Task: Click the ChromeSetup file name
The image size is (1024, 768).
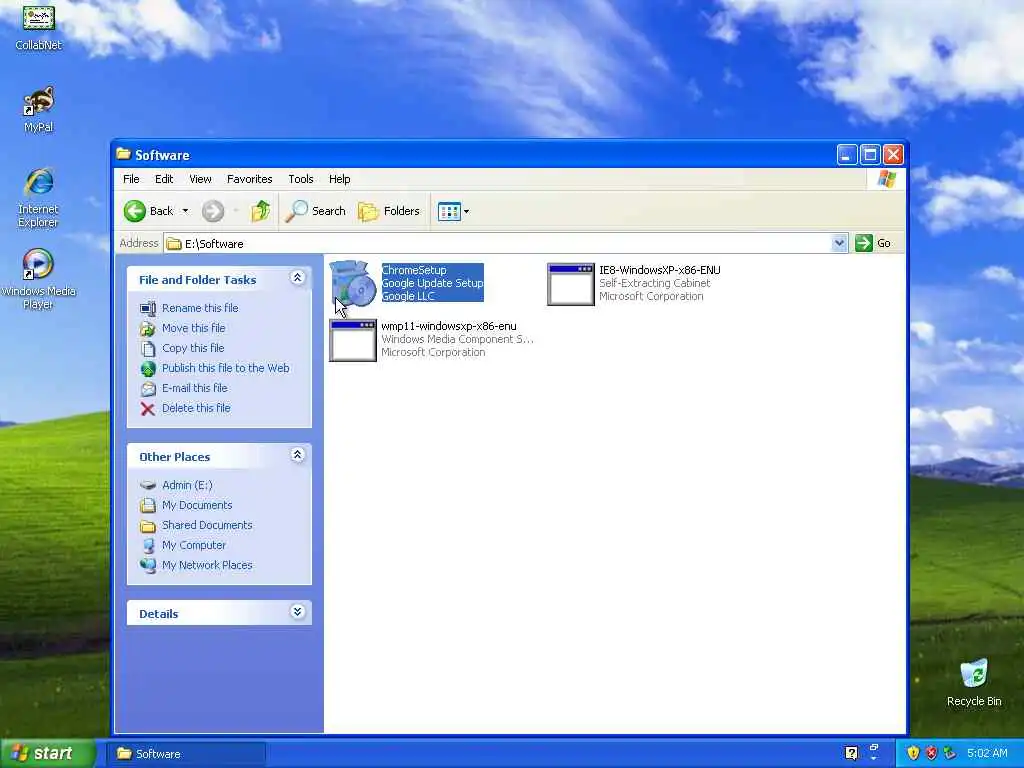Action: (x=414, y=270)
